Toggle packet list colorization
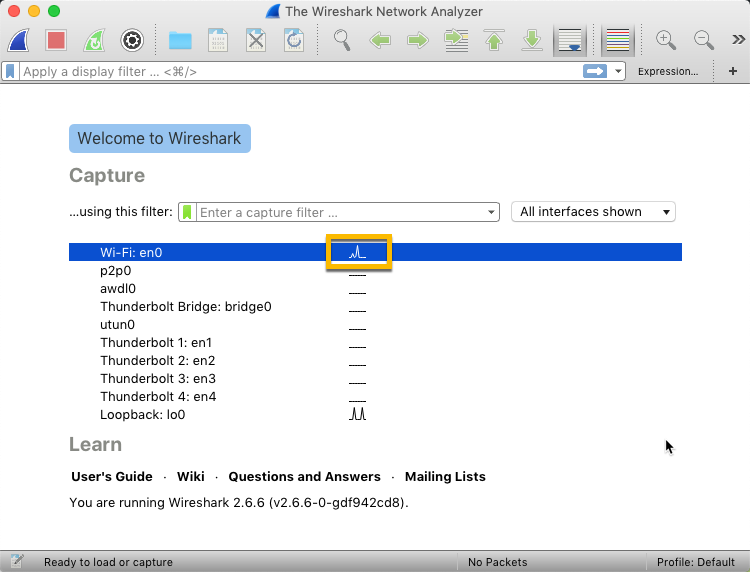750x572 pixels. (x=618, y=40)
